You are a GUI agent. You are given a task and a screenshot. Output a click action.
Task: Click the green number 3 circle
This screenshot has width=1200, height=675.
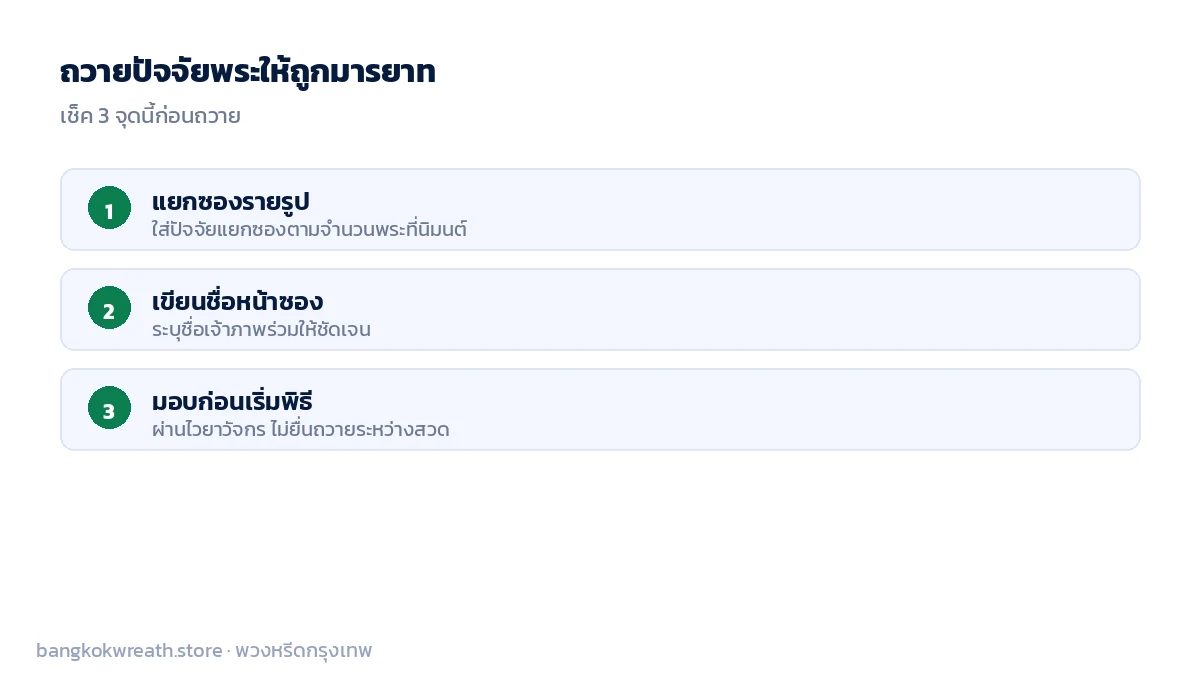109,408
